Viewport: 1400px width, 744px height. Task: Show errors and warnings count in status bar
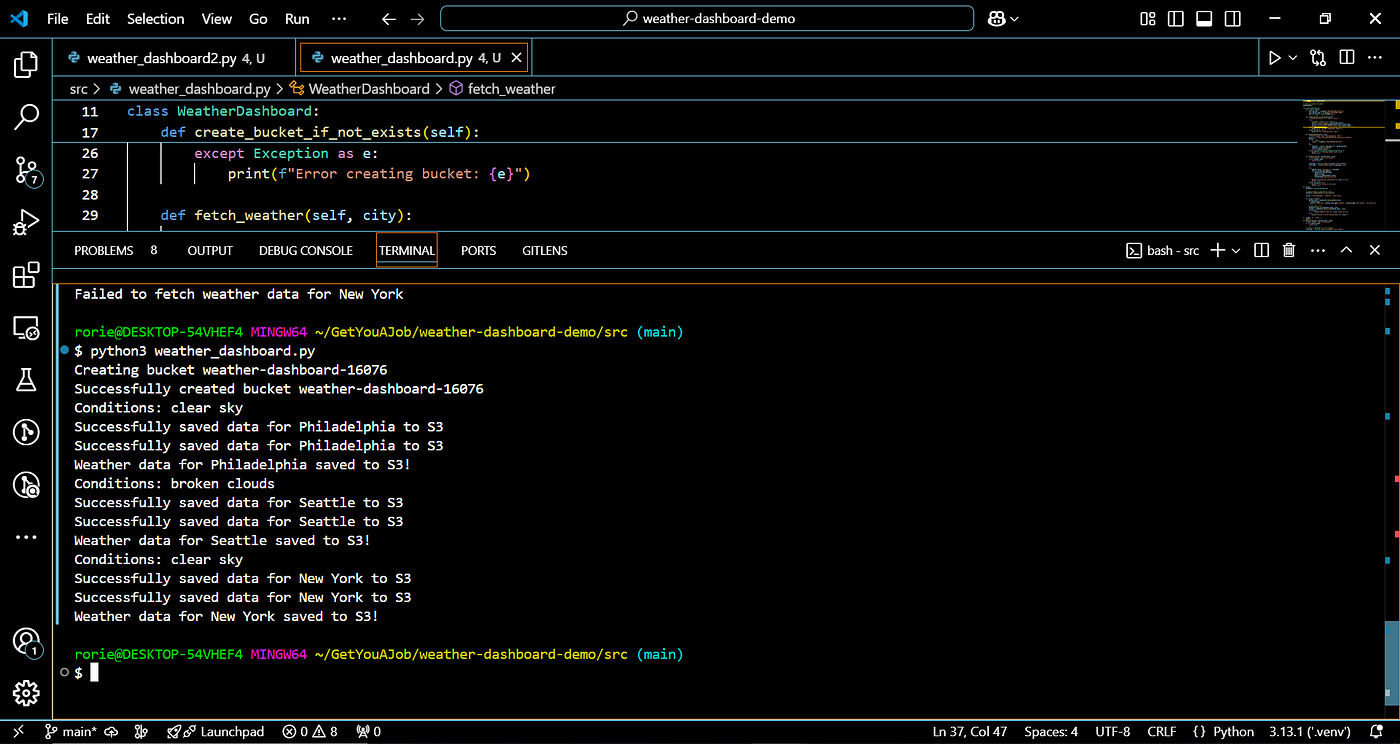point(310,732)
